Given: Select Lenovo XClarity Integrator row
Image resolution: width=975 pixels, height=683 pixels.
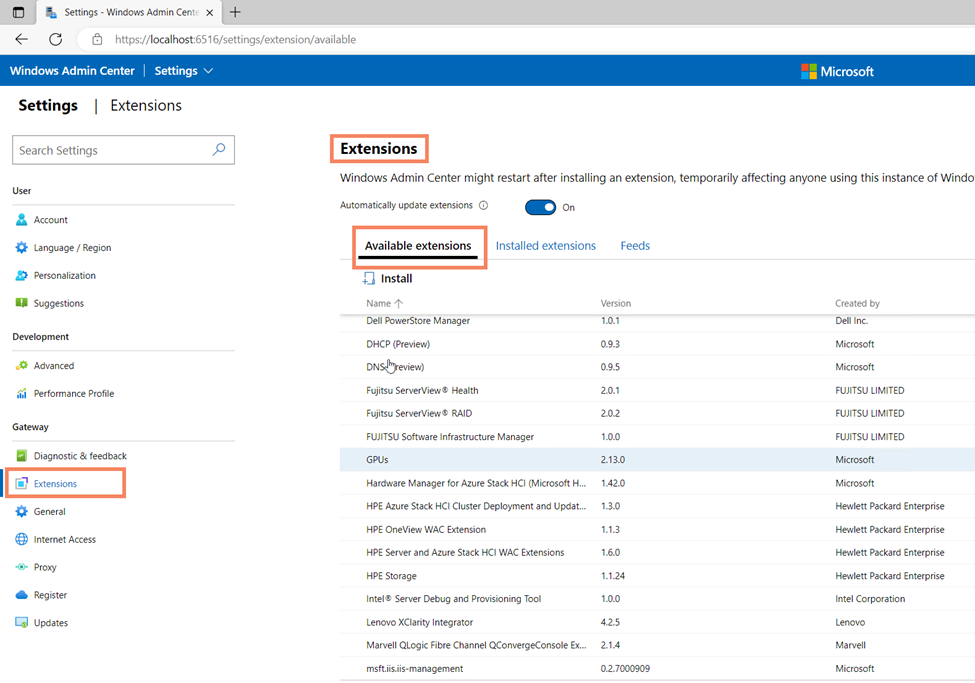Looking at the screenshot, I should (657, 622).
